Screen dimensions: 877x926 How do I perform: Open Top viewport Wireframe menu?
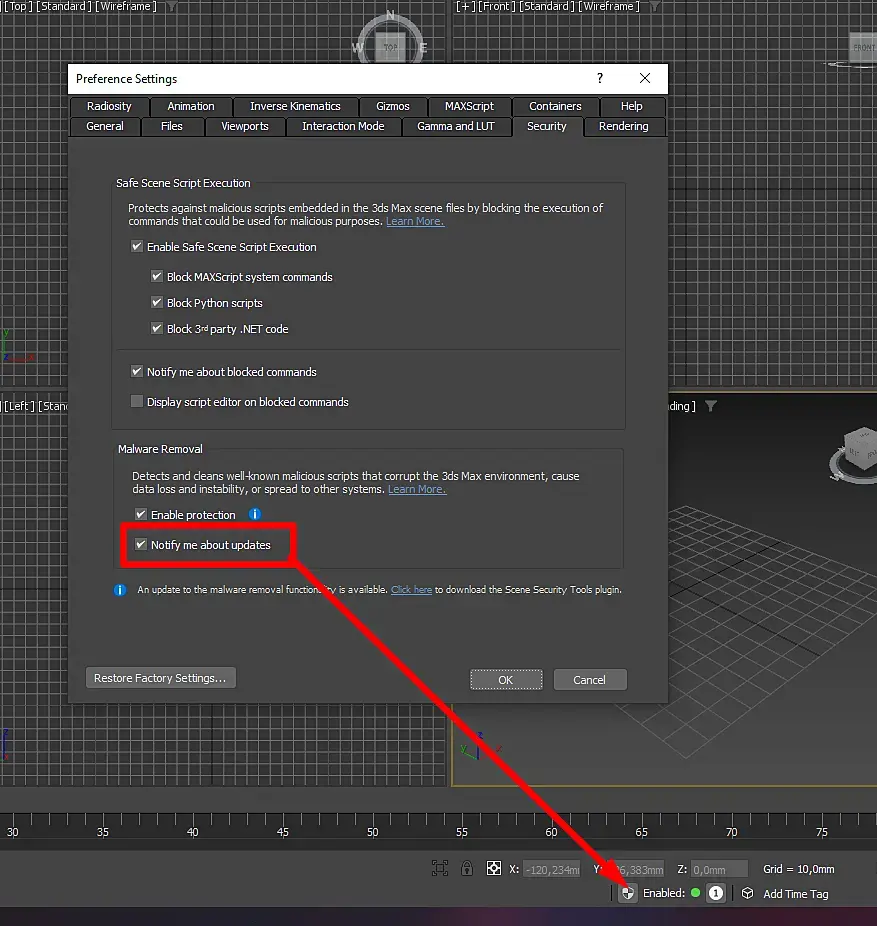pyautogui.click(x=126, y=6)
